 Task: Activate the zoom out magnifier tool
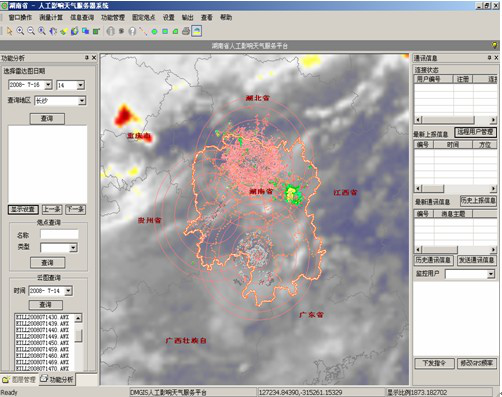coord(31,31)
